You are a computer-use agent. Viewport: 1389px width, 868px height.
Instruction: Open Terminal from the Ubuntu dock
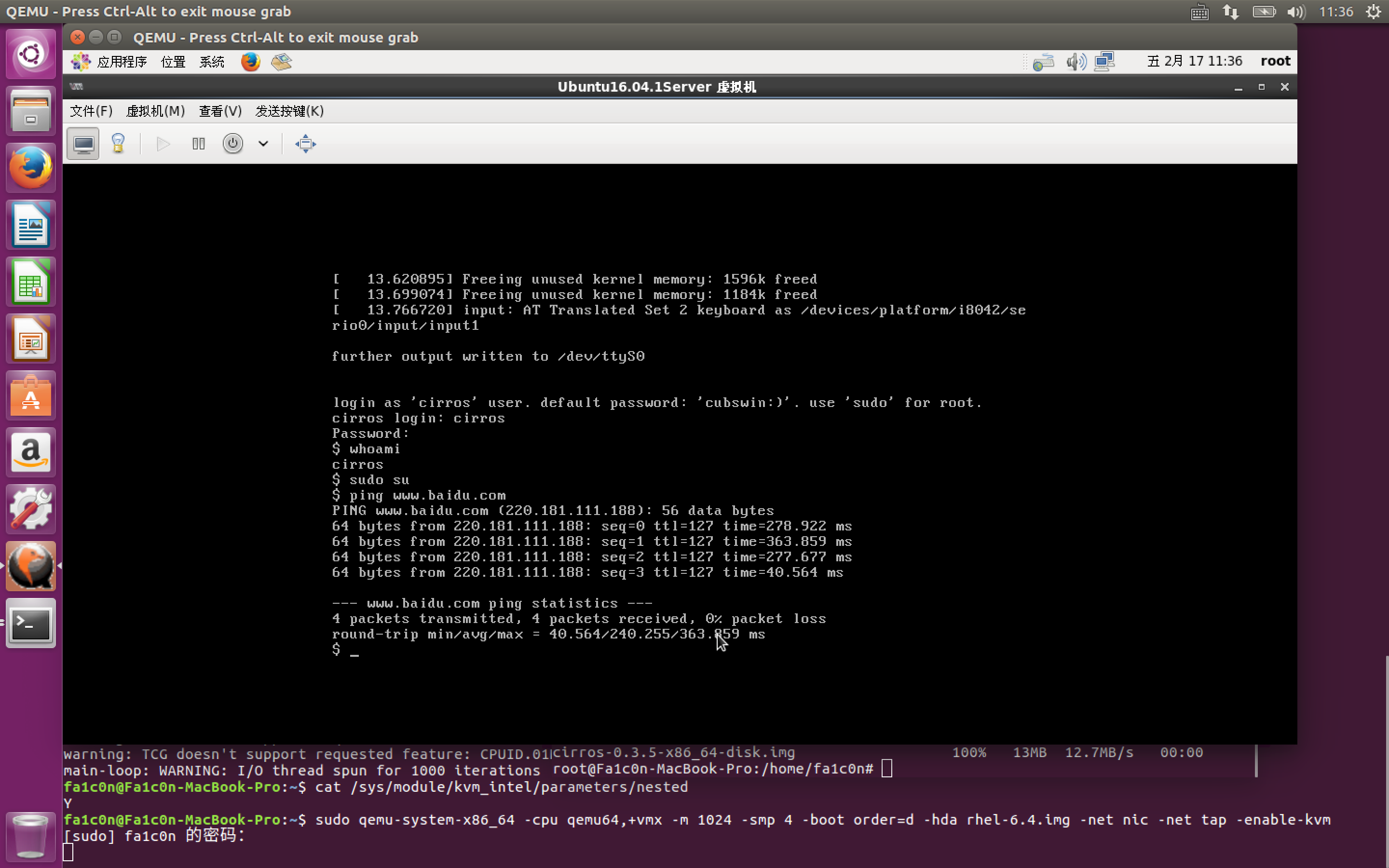tap(31, 624)
